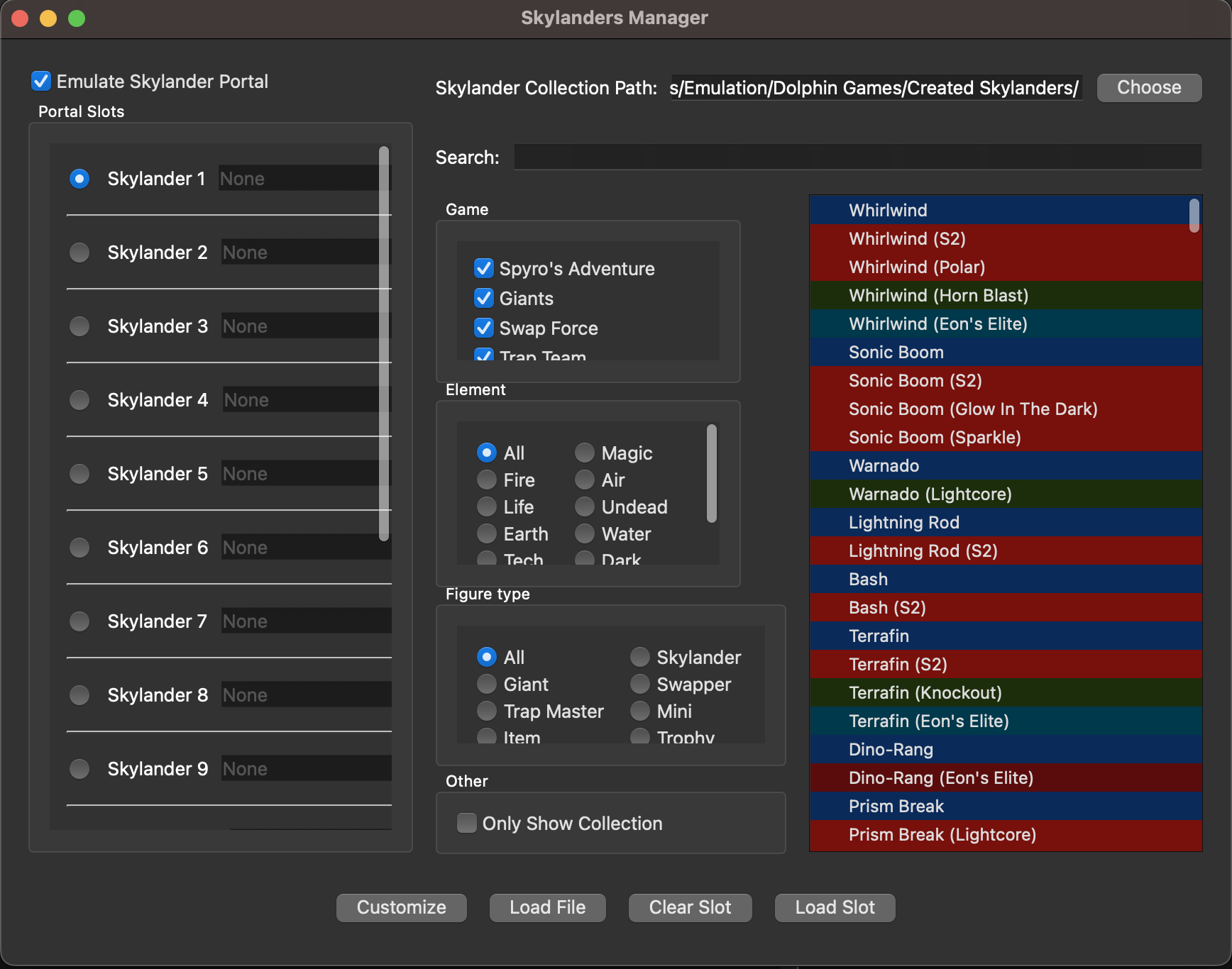
Task: Select Sonic Boom (Glow In The Dark)
Action: click(1006, 409)
